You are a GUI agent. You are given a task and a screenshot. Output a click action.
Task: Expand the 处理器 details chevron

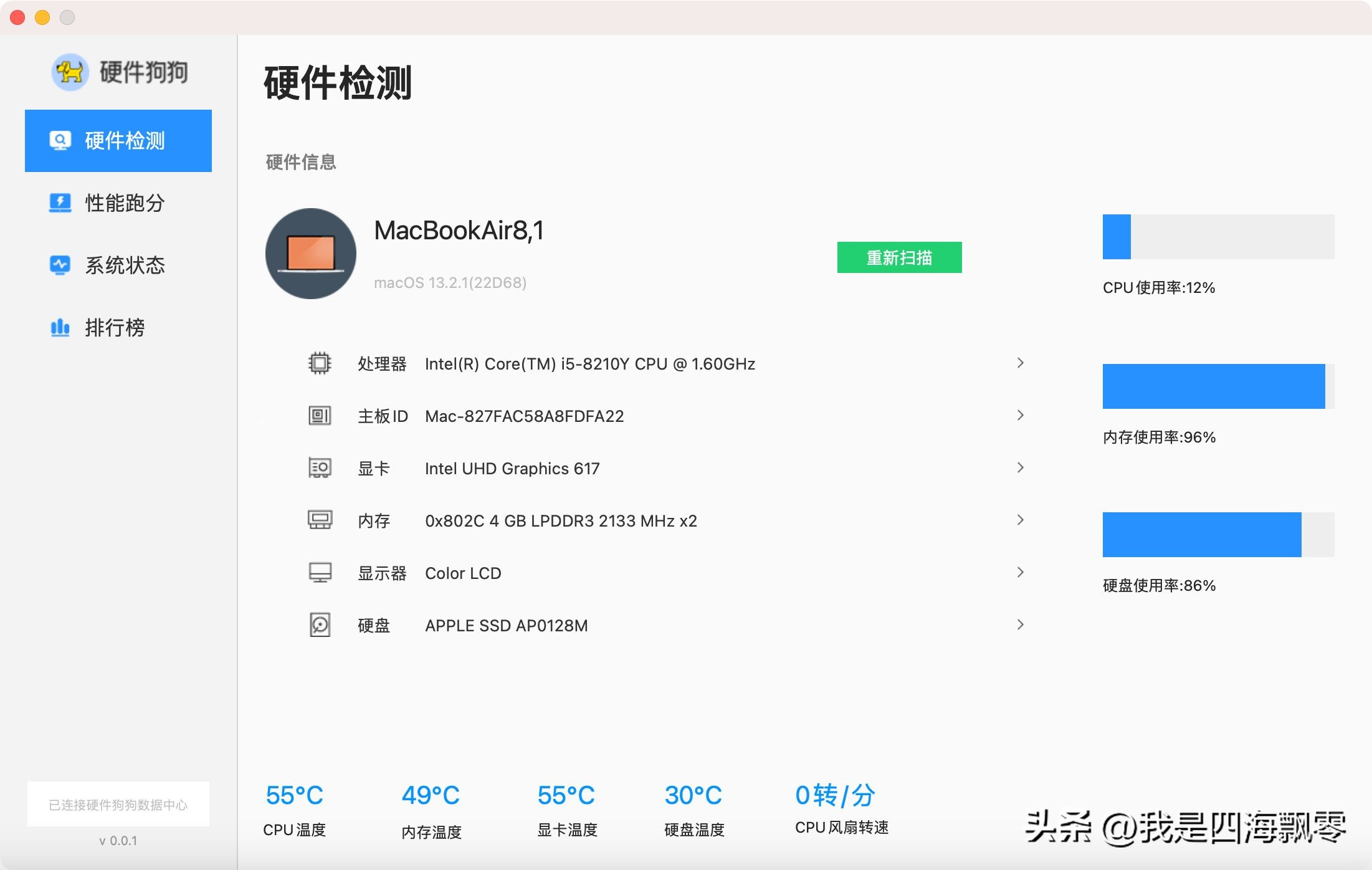(x=1020, y=362)
